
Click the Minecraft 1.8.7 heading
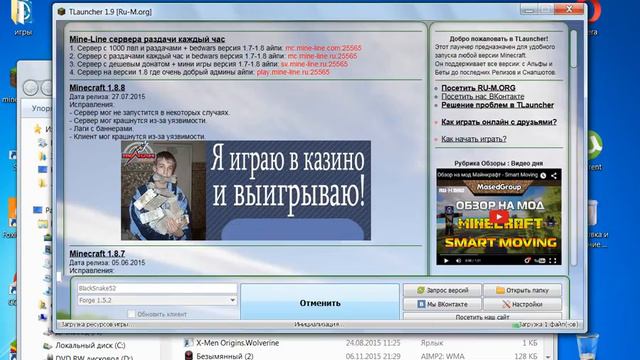(97, 253)
